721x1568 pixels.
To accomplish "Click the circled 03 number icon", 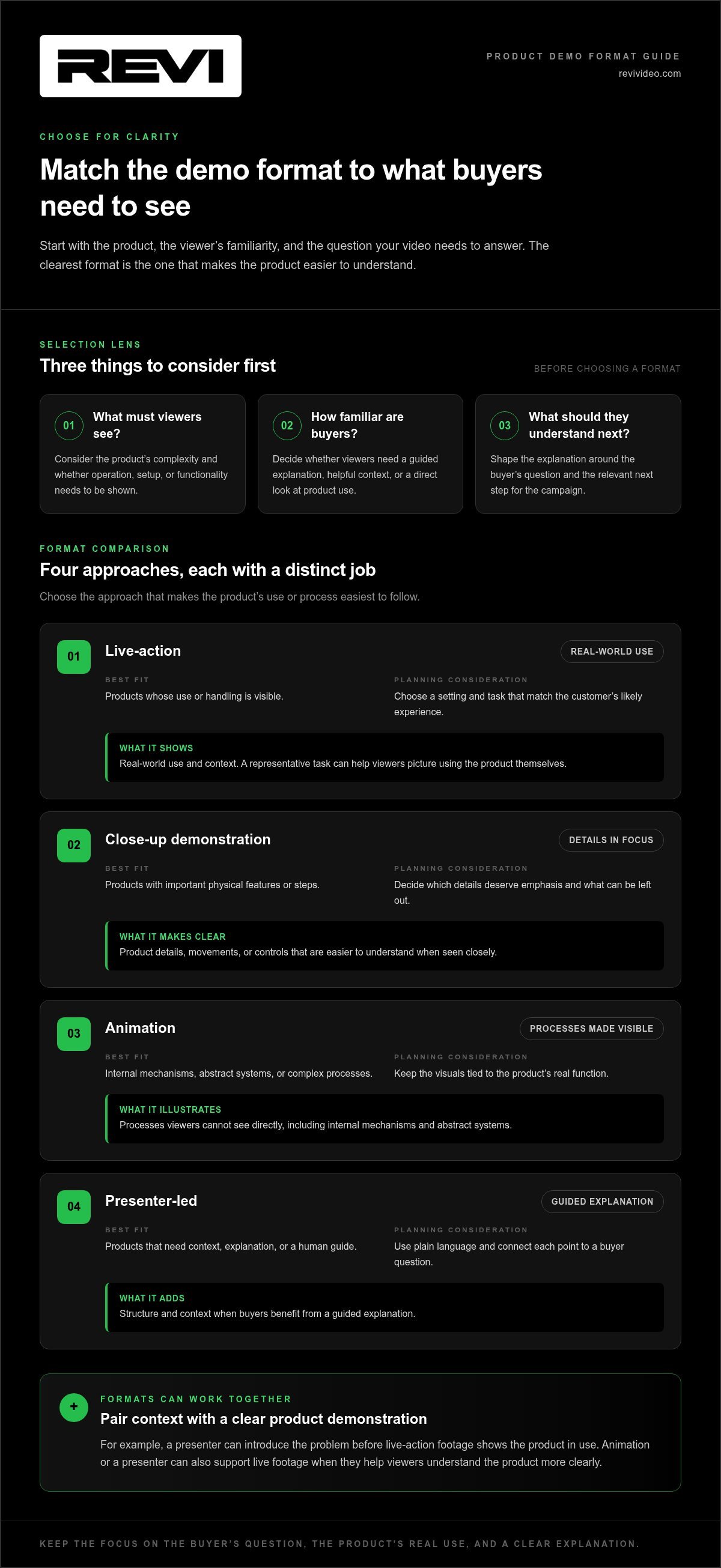I will click(505, 425).
